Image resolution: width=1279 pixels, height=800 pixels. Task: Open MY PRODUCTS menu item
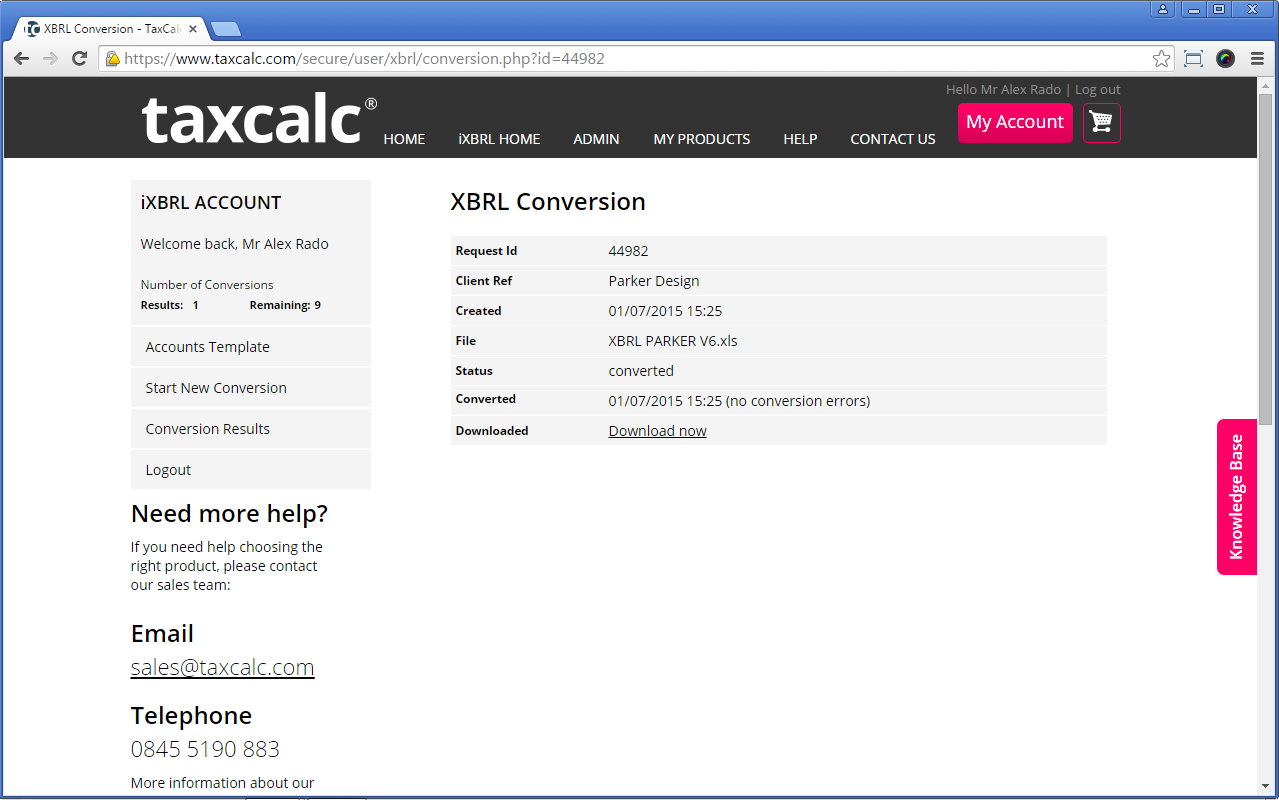coord(702,139)
